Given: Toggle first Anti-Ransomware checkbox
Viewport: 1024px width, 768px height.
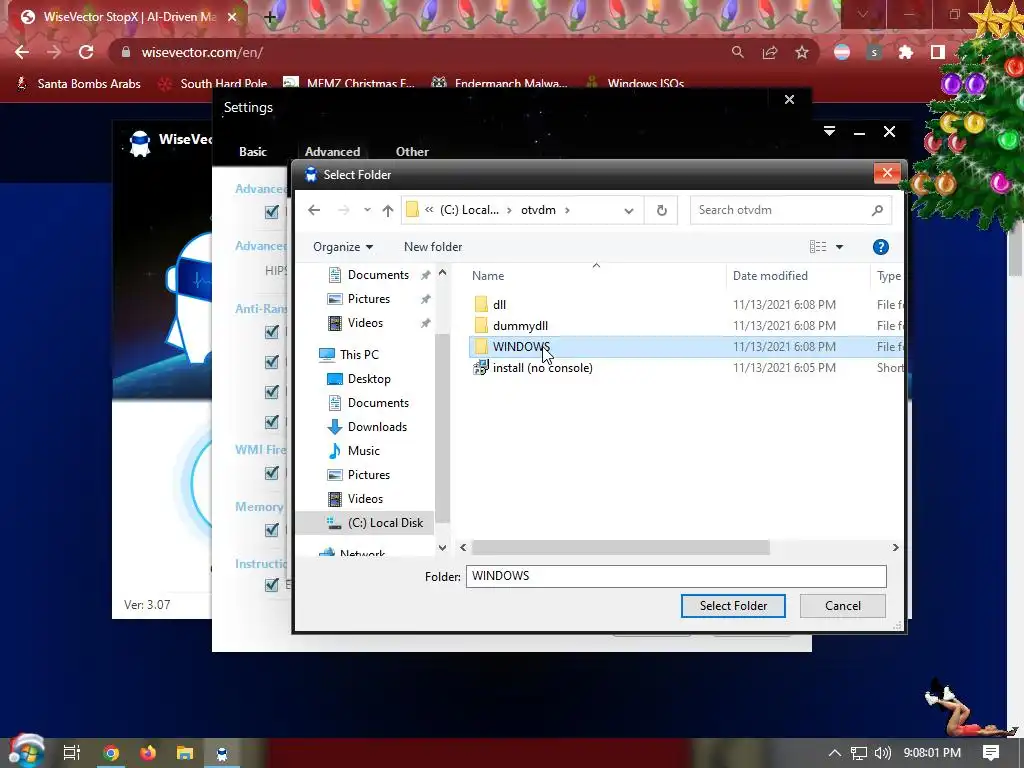Looking at the screenshot, I should (x=272, y=332).
